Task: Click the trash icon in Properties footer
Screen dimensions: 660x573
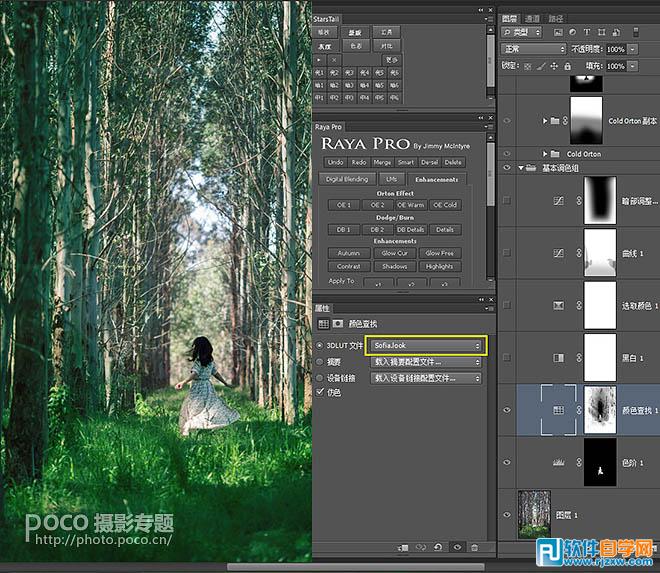Action: 474,547
